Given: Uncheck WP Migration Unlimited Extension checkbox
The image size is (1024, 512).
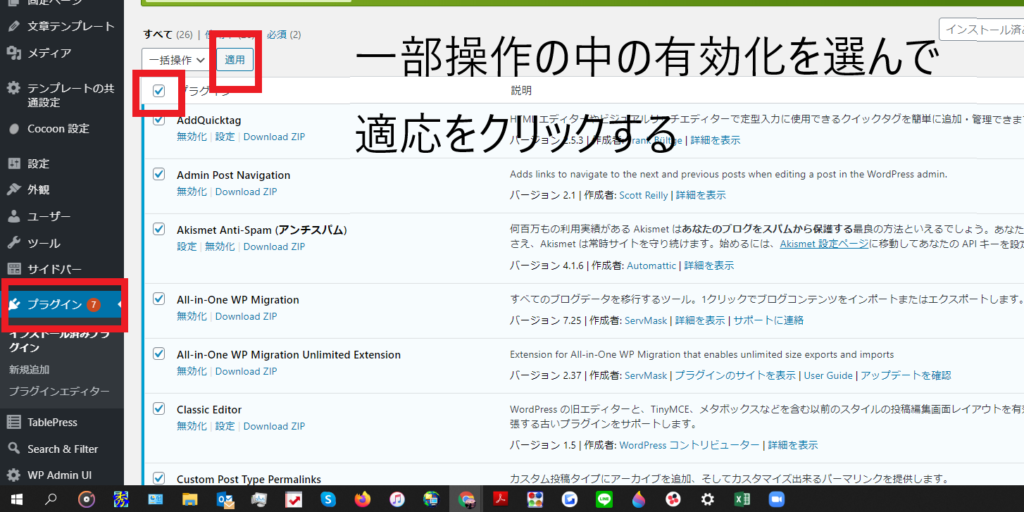Looking at the screenshot, I should click(x=159, y=353).
